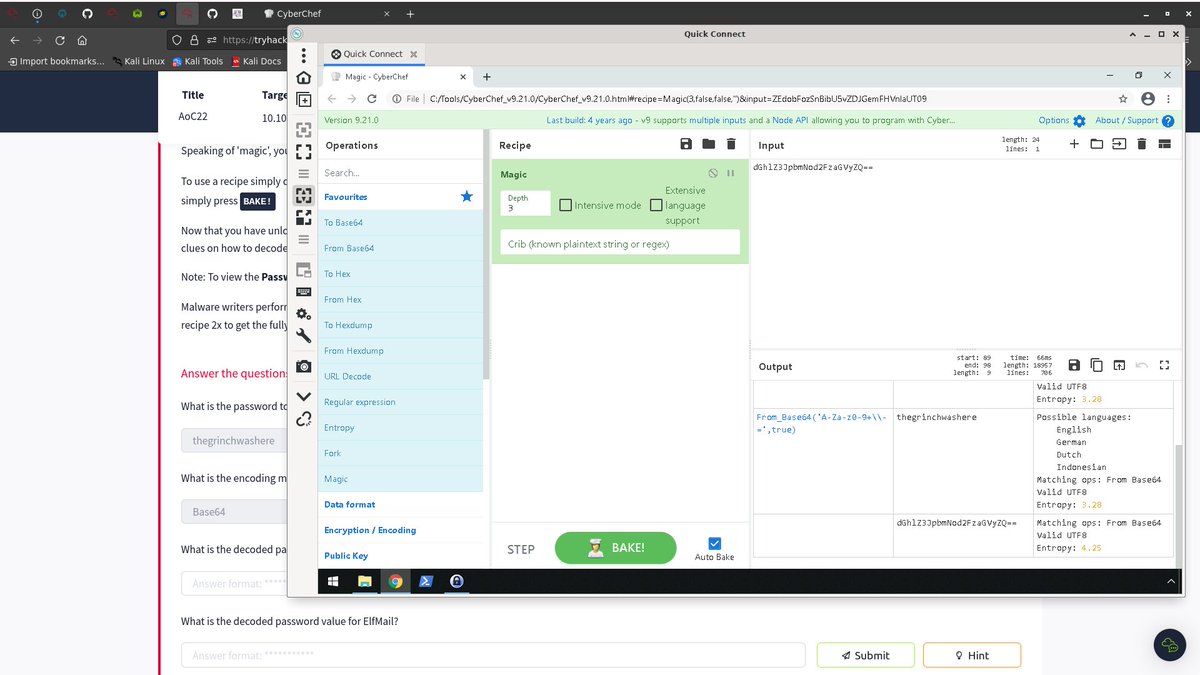Viewport: 1200px width, 675px height.
Task: Bookmark the page with the star icon
Action: (1123, 99)
